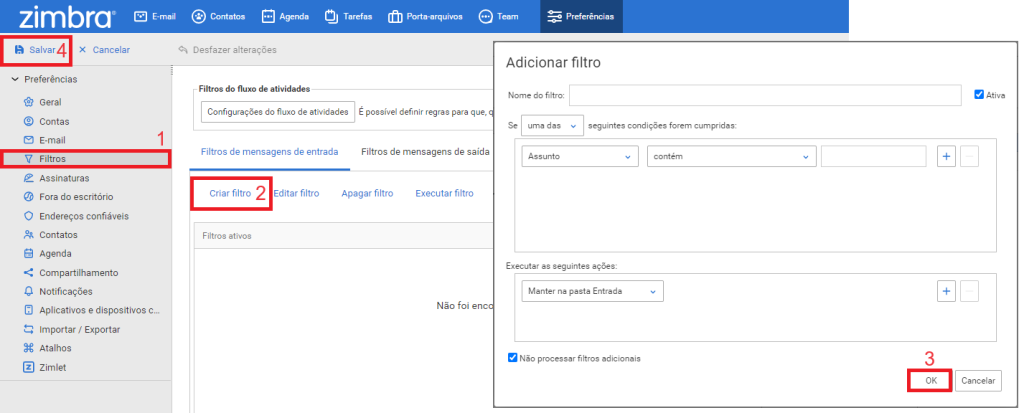Switch to Filtros de mensagens de saída tab
1024x413 pixels.
coord(425,152)
